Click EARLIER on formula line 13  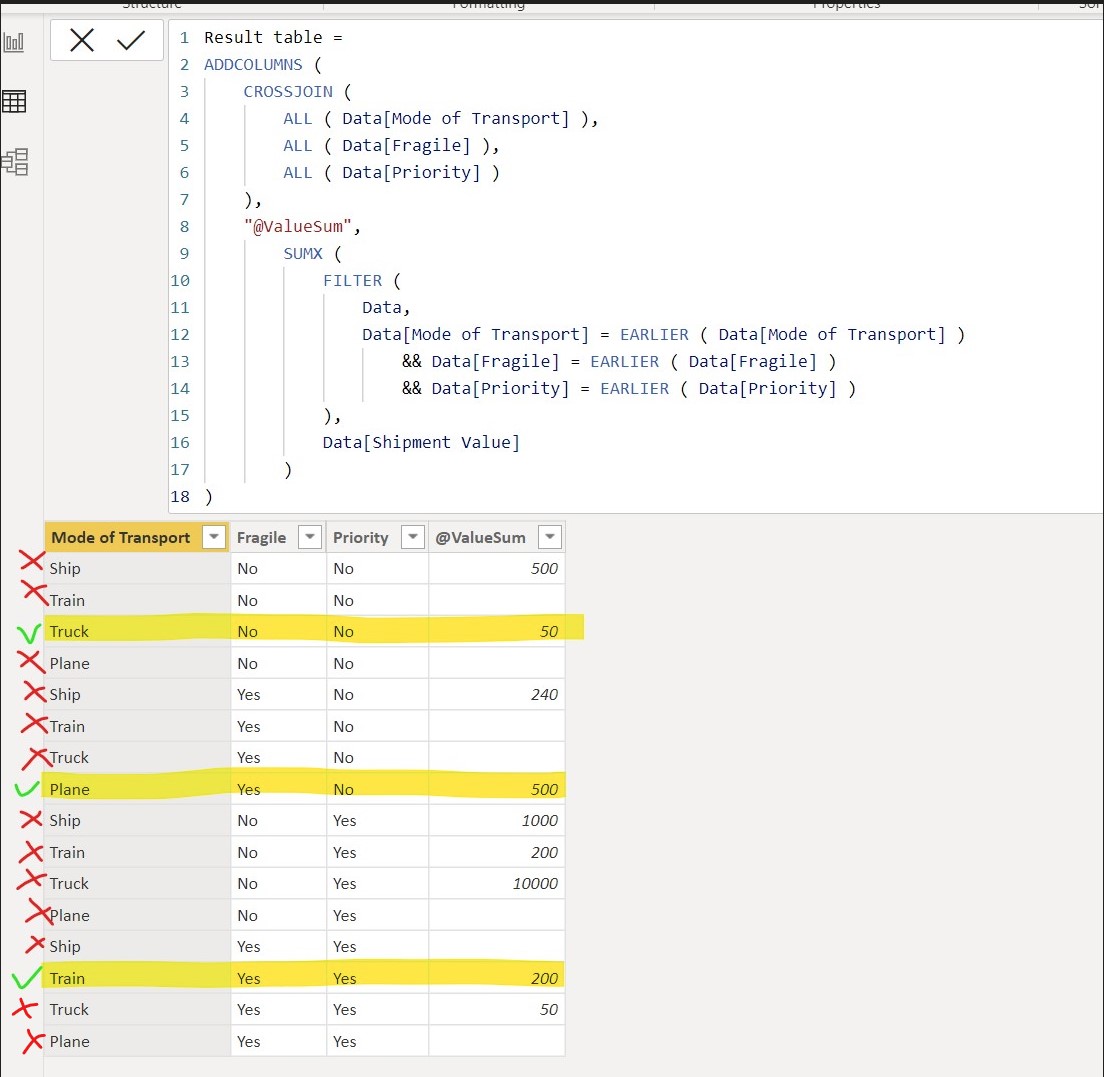tap(625, 362)
